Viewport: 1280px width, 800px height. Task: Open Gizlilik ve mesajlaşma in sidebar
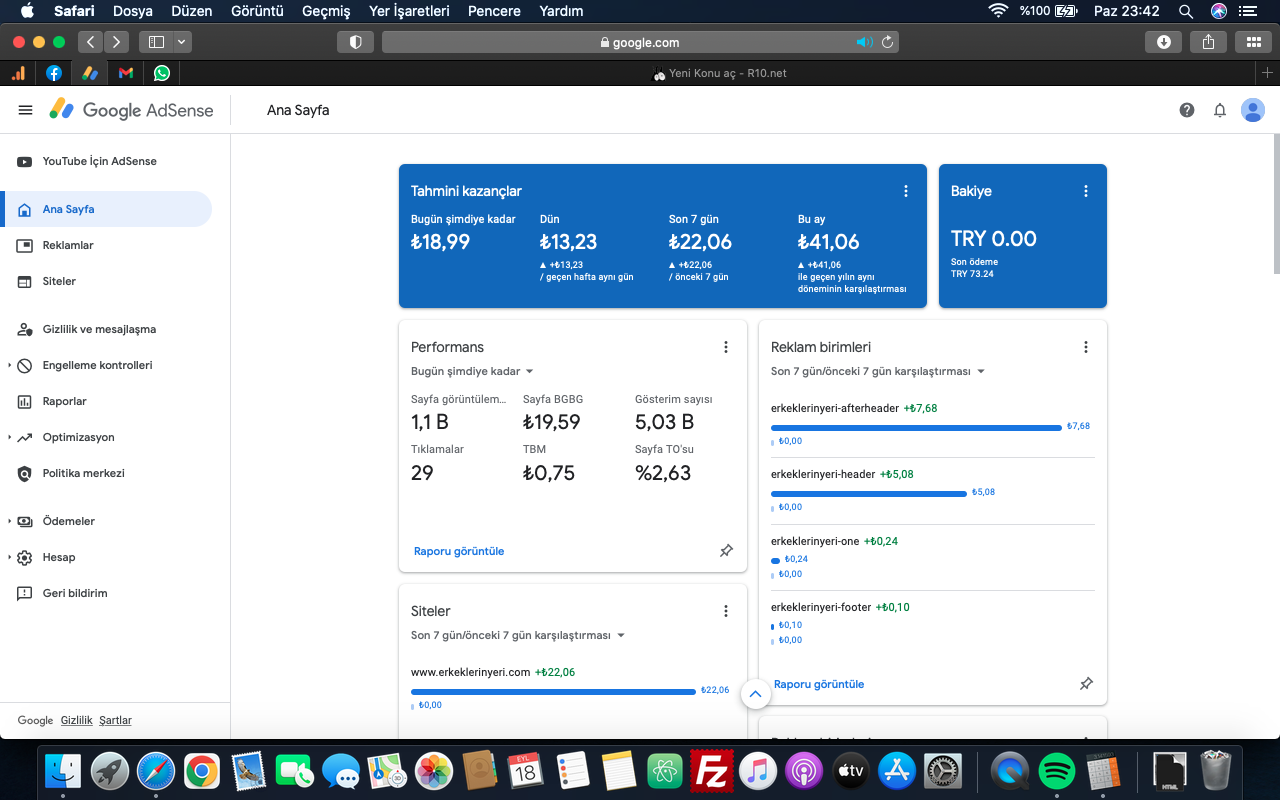click(x=106, y=329)
